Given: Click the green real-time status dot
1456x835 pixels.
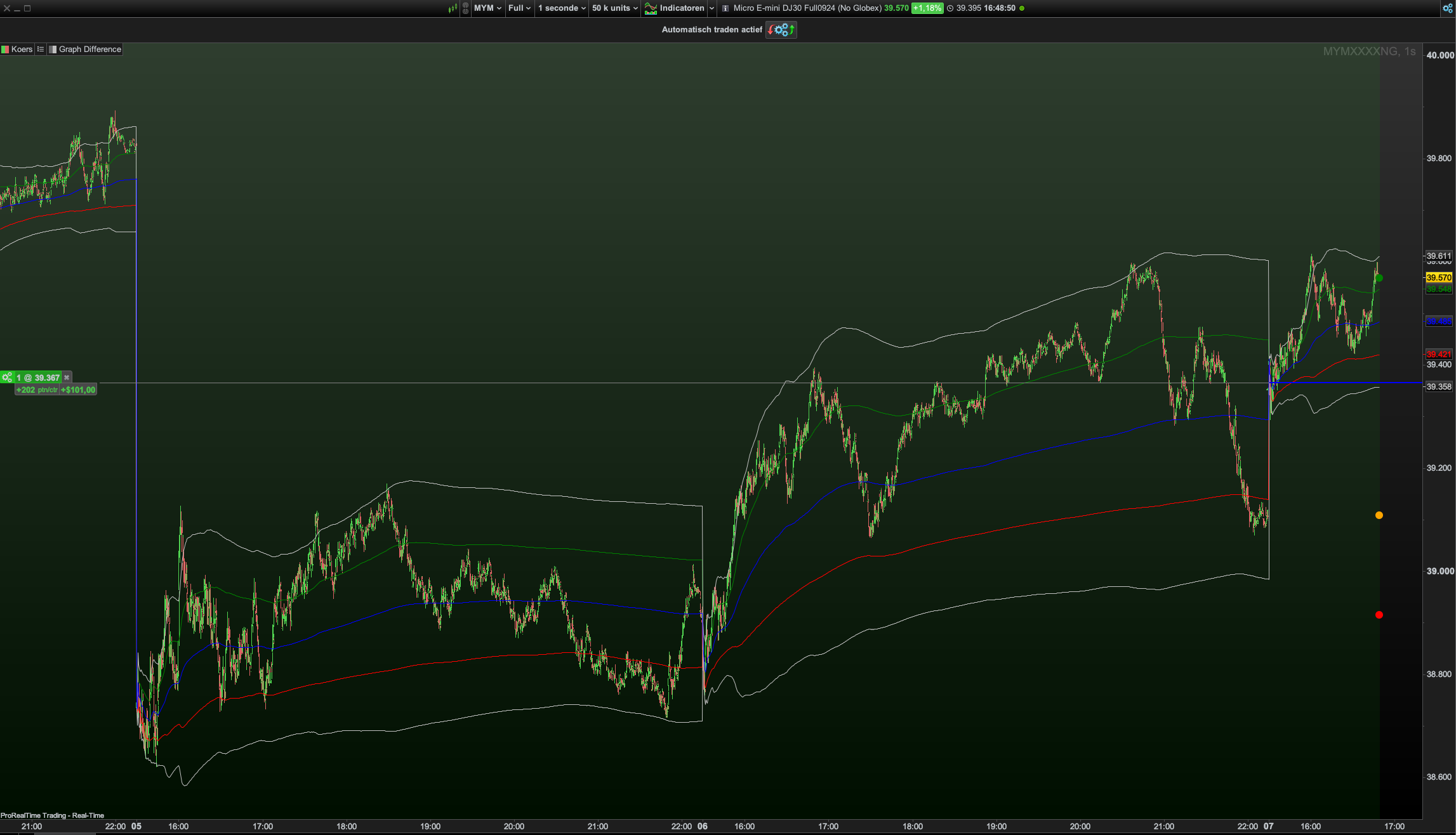Looking at the screenshot, I should 1022,8.
